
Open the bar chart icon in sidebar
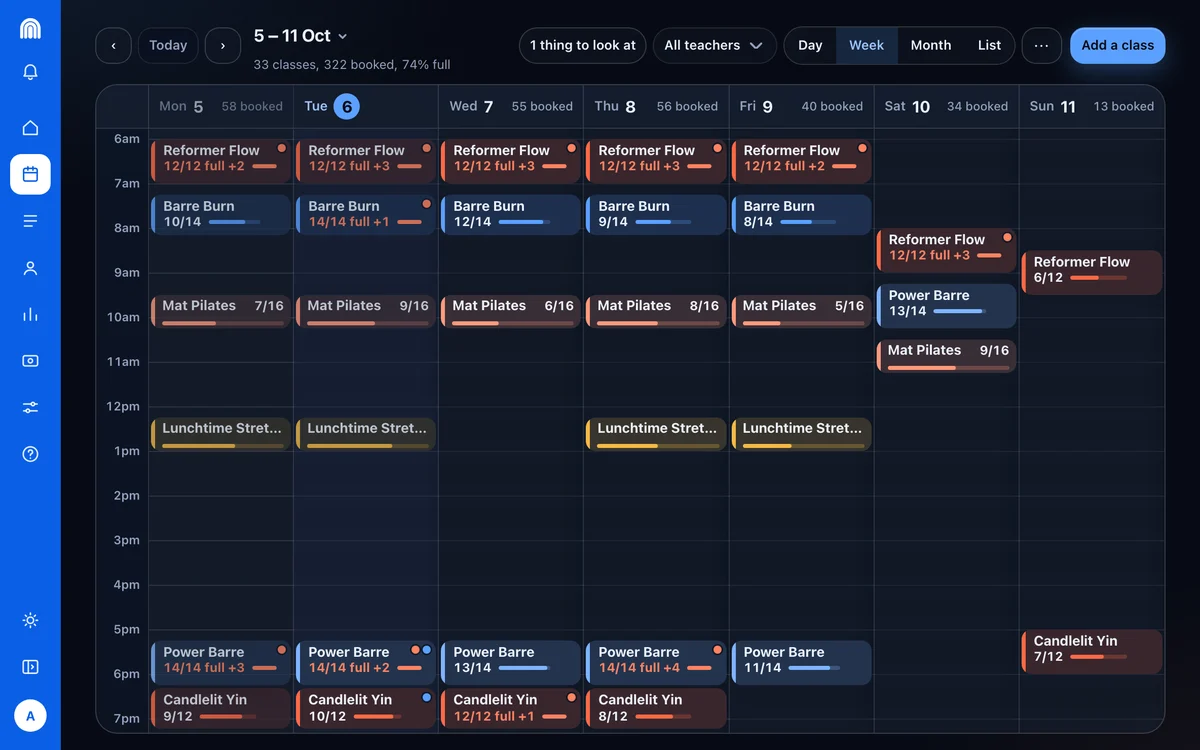(30, 314)
